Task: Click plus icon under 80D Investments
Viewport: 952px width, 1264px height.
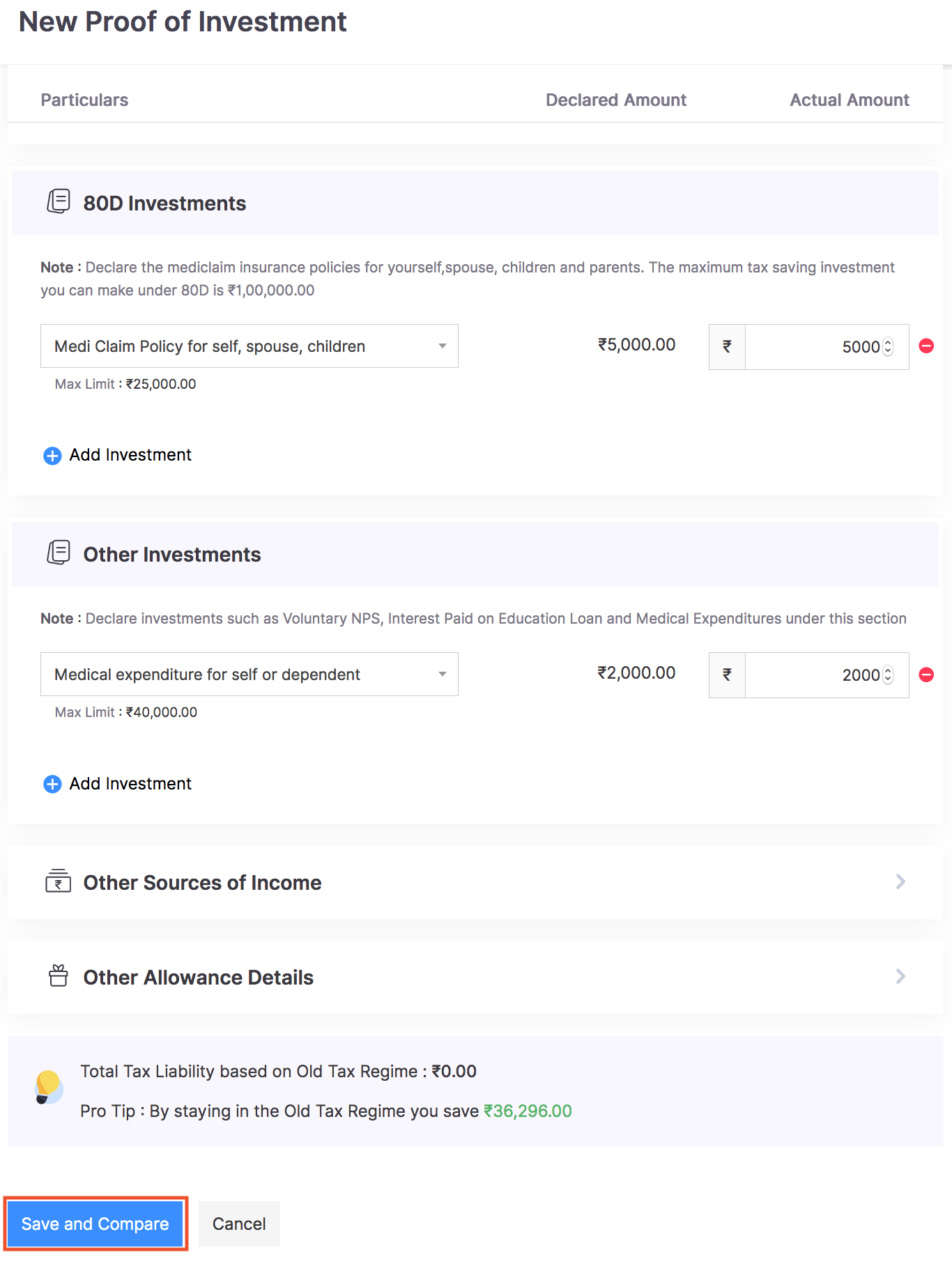Action: [52, 456]
